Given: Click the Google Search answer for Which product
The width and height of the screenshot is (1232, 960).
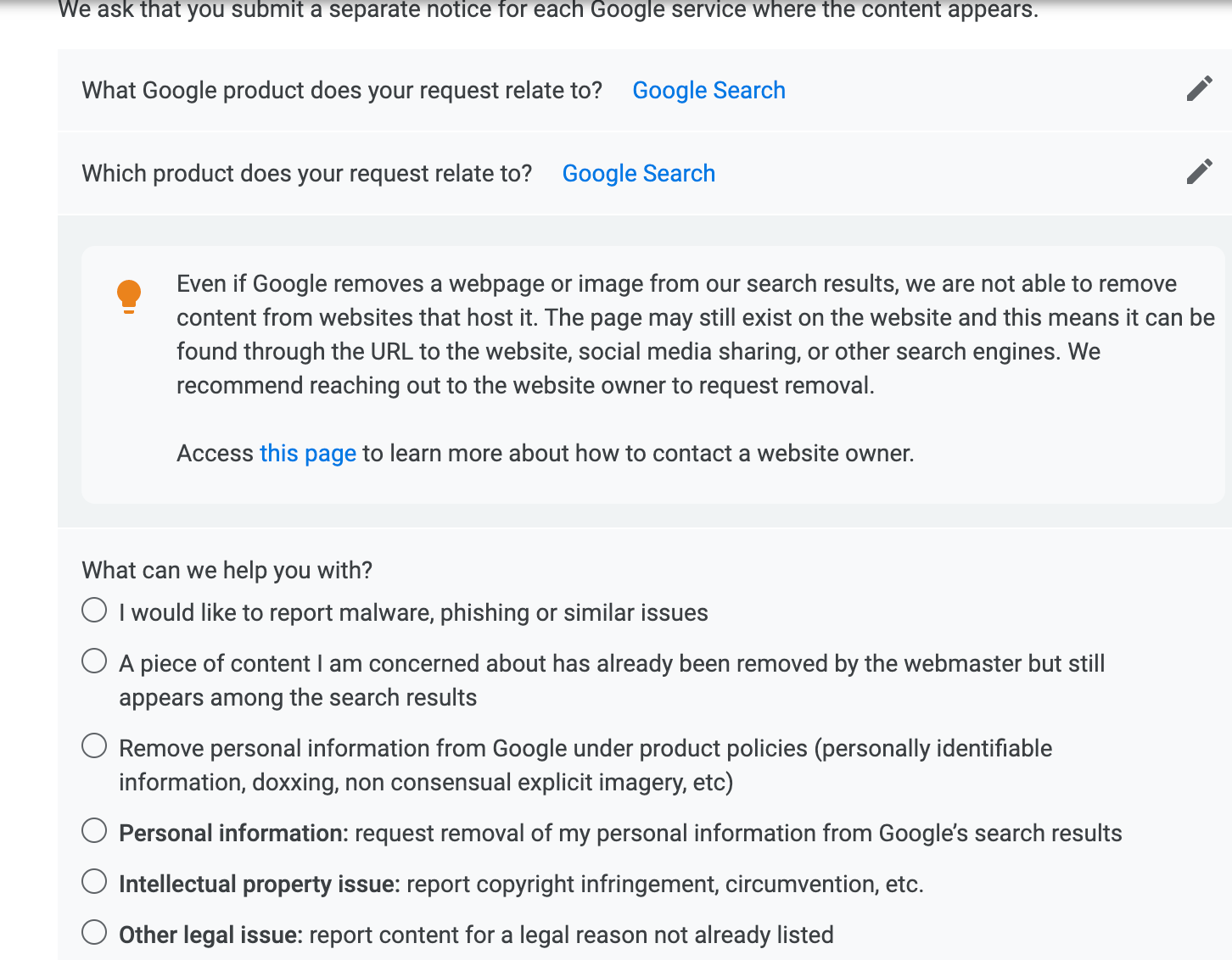Looking at the screenshot, I should (638, 173).
